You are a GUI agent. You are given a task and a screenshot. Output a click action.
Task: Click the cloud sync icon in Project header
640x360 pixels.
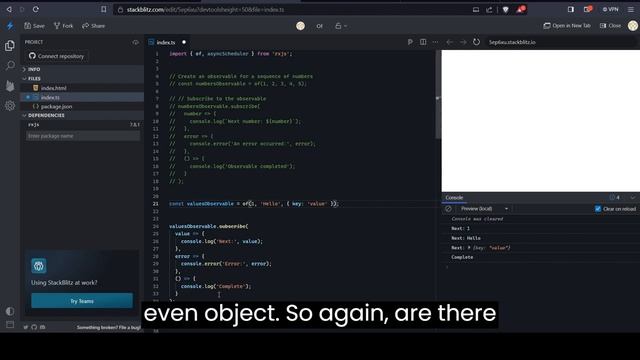136,42
